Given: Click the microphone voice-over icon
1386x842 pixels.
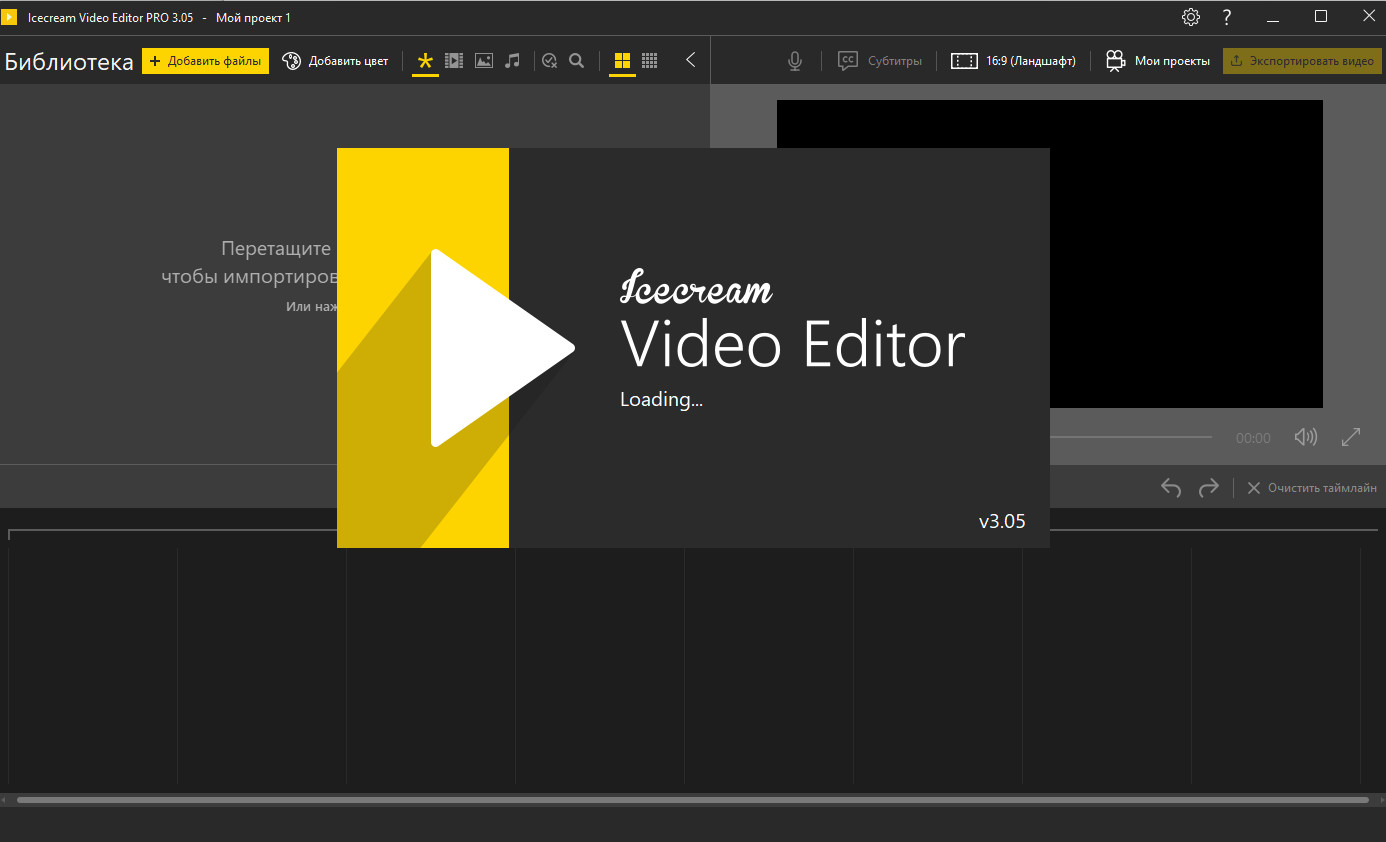Looking at the screenshot, I should (795, 61).
